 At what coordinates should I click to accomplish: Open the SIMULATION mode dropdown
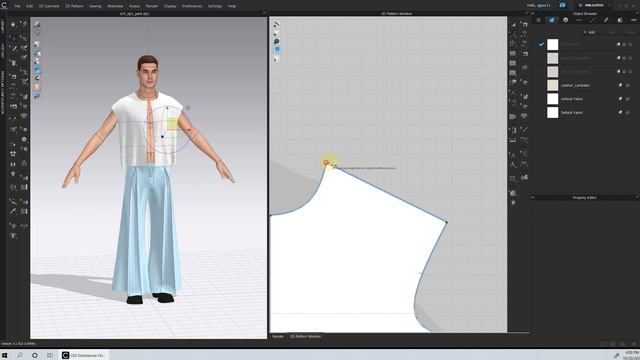594,5
